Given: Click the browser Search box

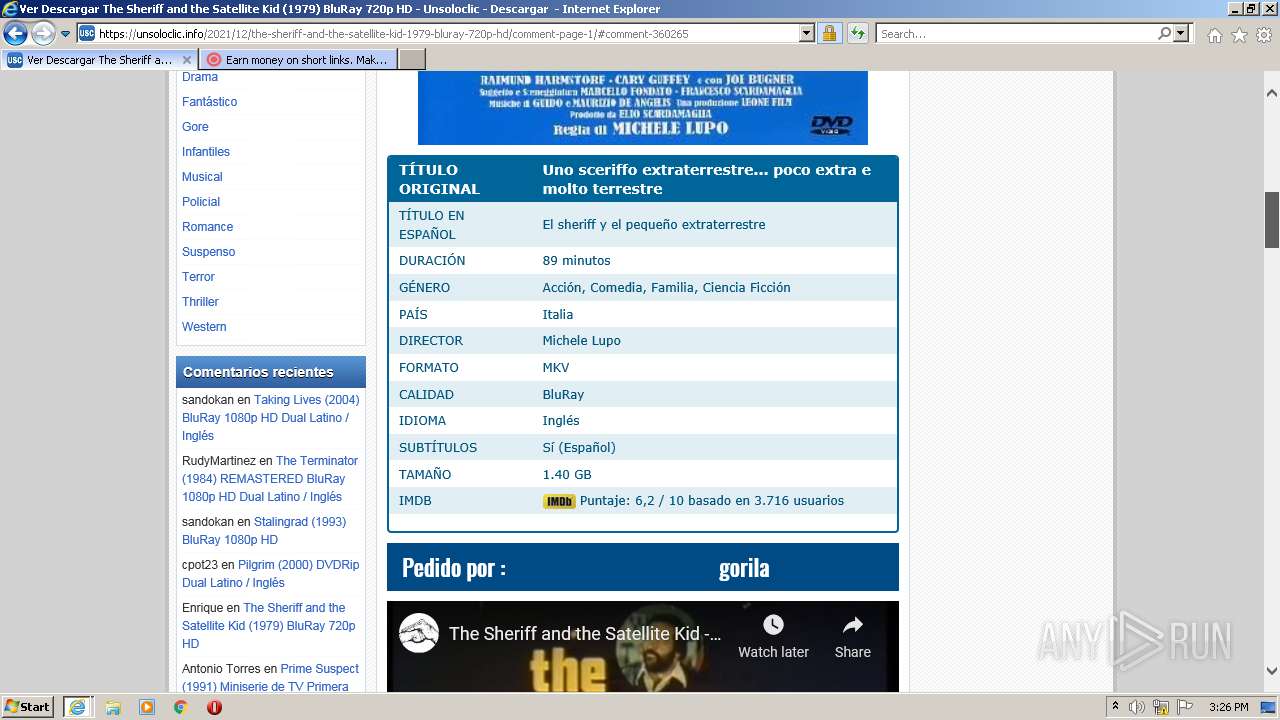Looking at the screenshot, I should click(1016, 34).
